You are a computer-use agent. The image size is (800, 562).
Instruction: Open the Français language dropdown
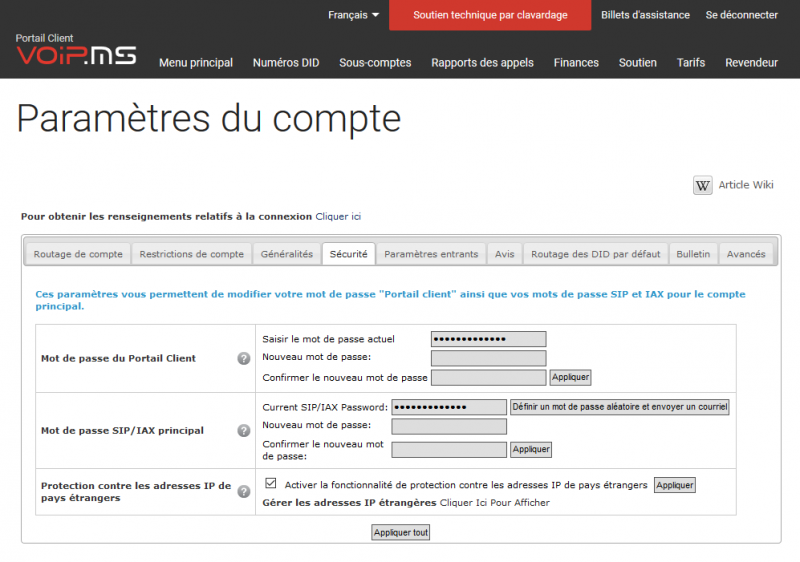tap(353, 15)
